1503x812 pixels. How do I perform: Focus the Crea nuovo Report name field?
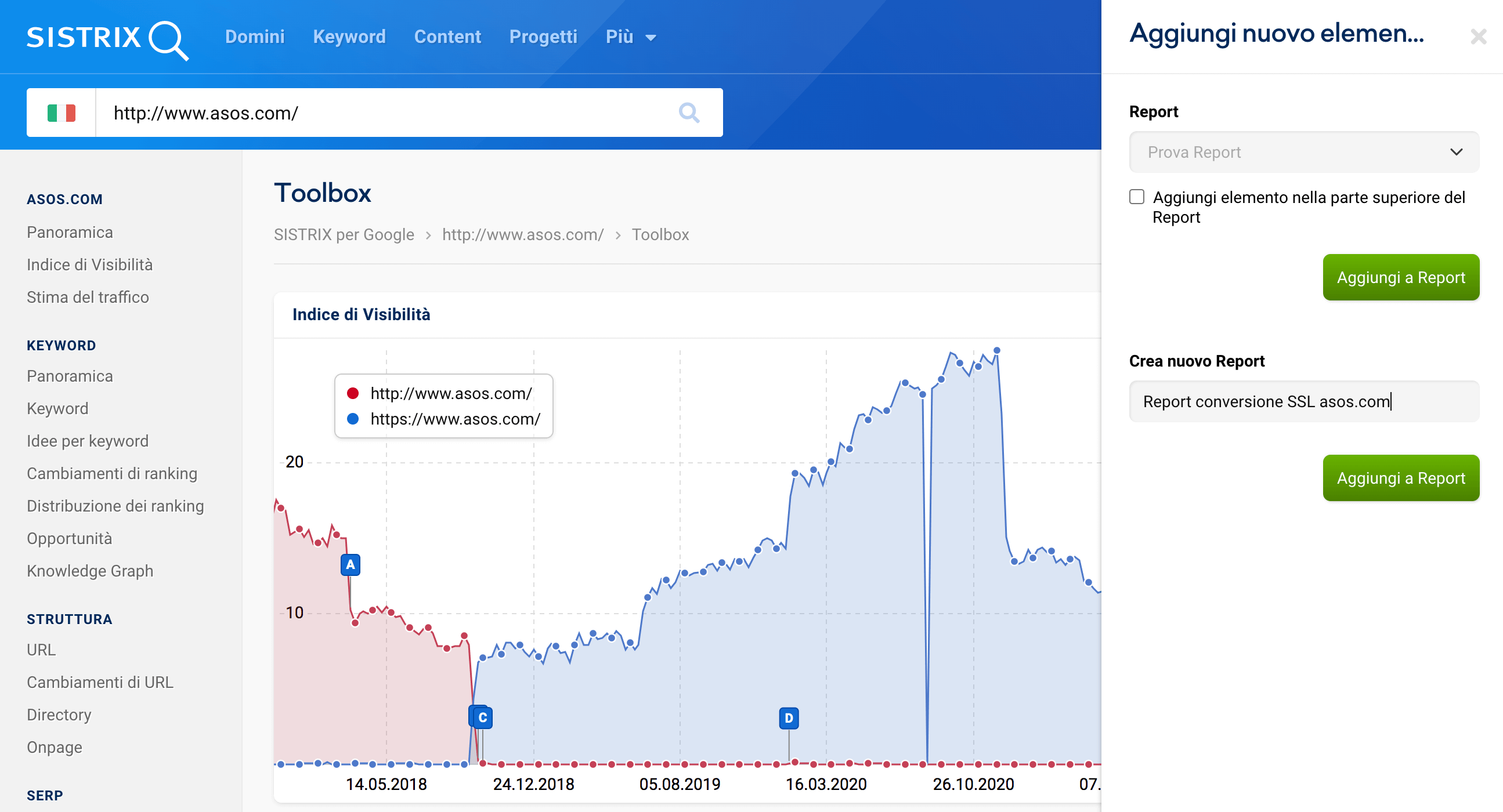(1304, 401)
